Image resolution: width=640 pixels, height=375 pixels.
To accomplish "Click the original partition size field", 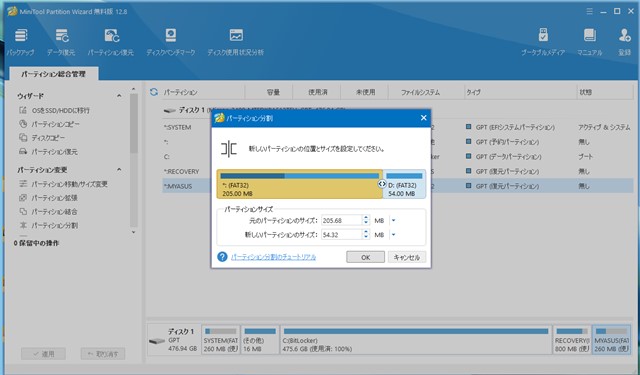I will point(342,220).
